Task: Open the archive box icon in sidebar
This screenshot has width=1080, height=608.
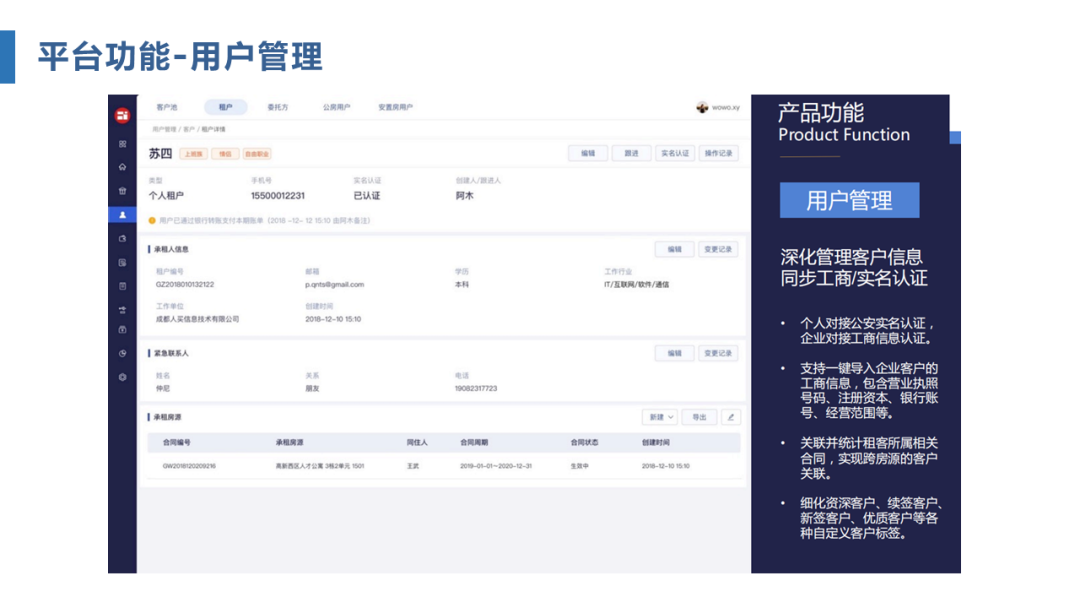Action: coord(123,330)
